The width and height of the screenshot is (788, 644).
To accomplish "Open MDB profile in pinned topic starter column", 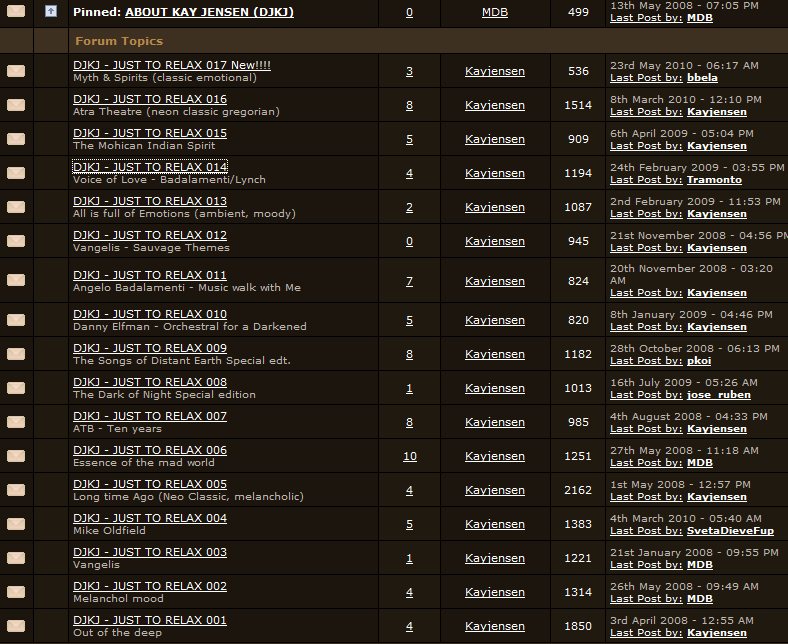I will point(495,12).
